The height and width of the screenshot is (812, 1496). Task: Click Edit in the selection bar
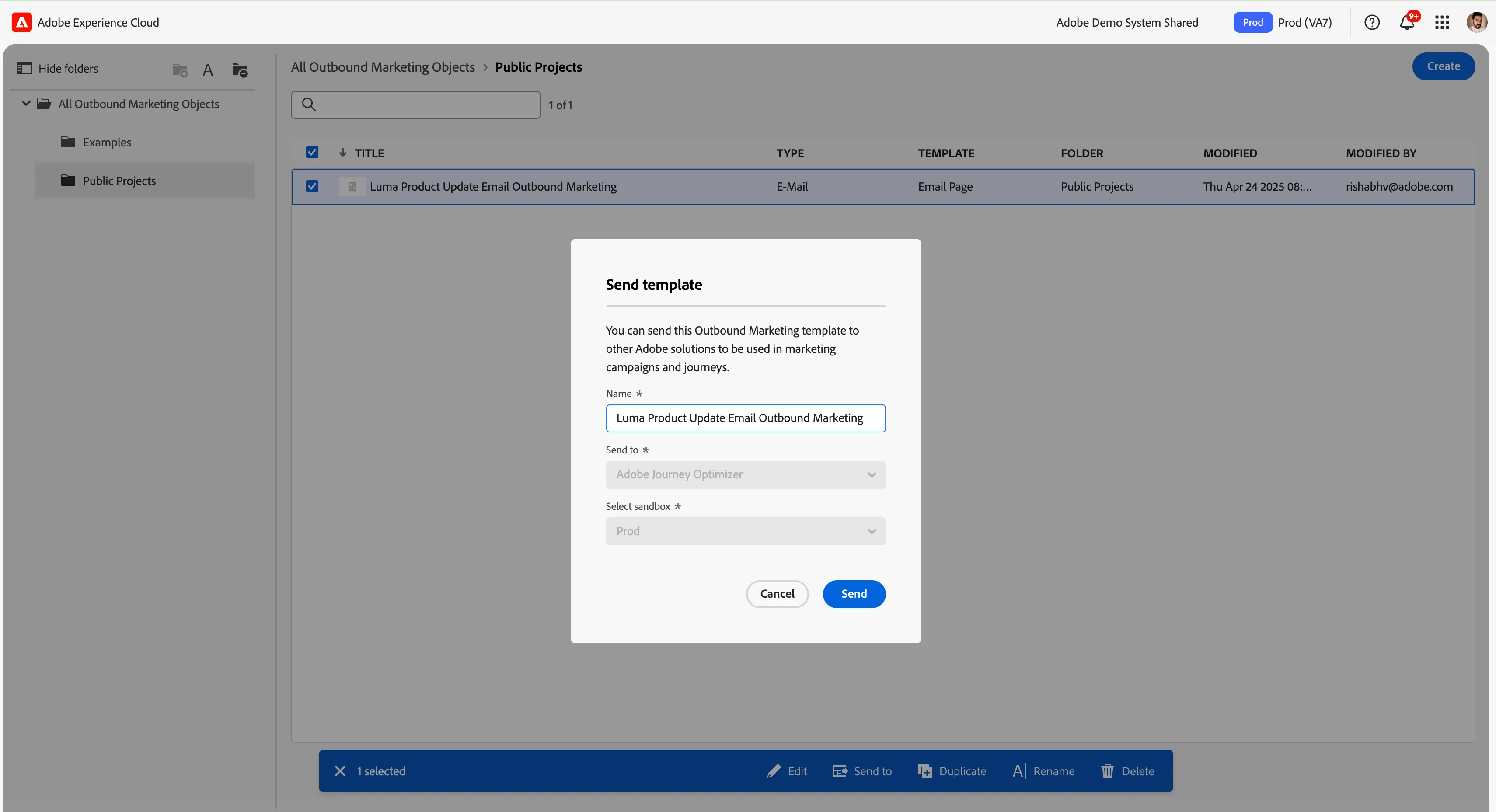(x=787, y=771)
